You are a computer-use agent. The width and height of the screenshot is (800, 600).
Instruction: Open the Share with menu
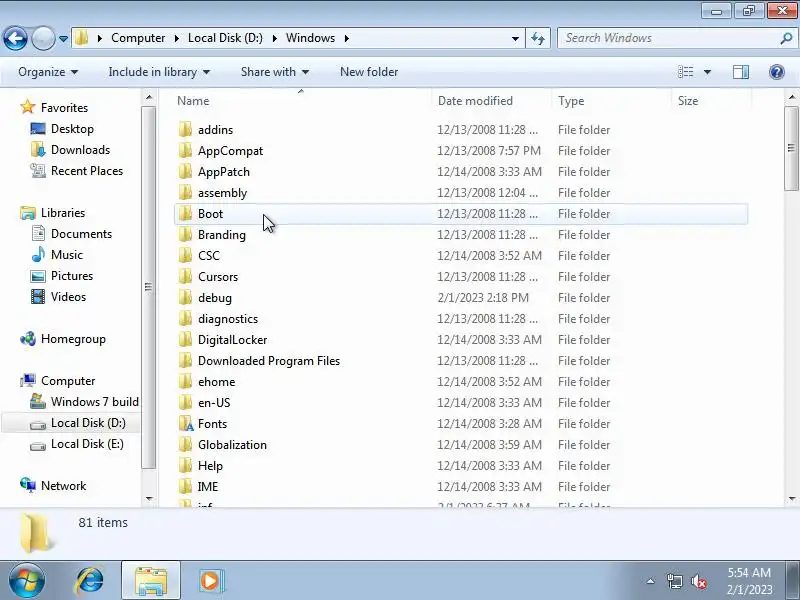274,72
